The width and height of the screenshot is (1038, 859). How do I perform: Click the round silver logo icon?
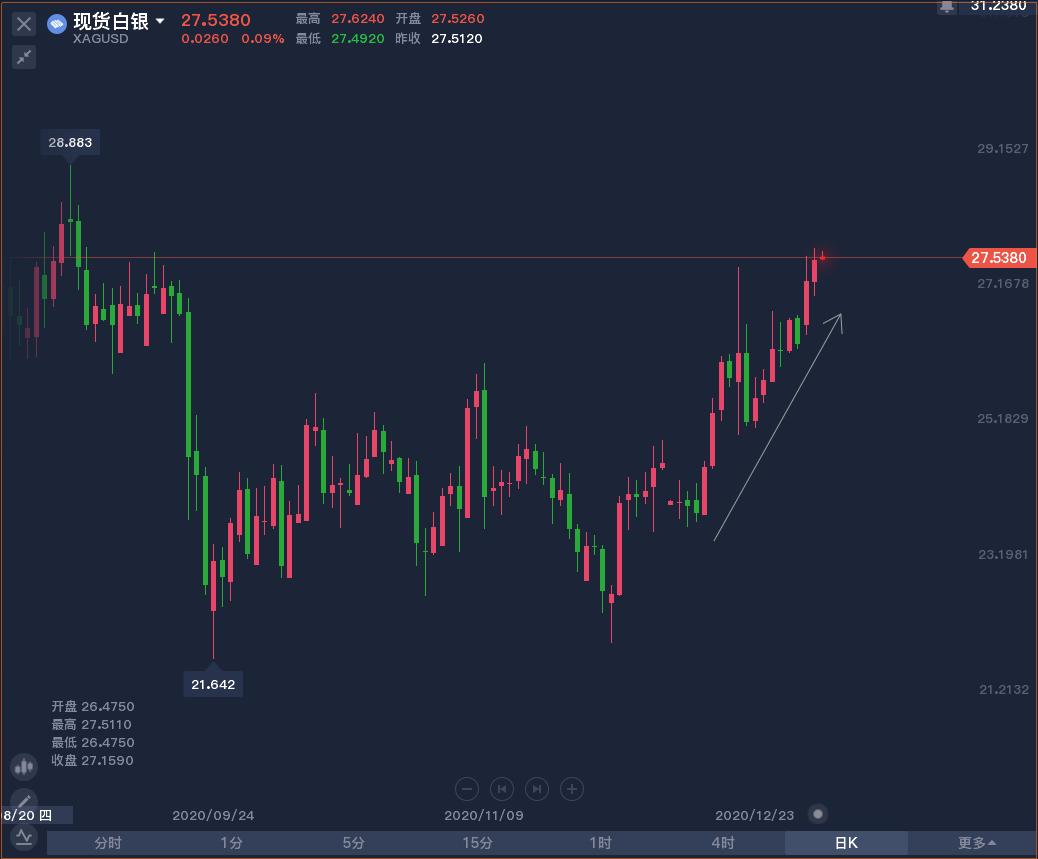(57, 24)
